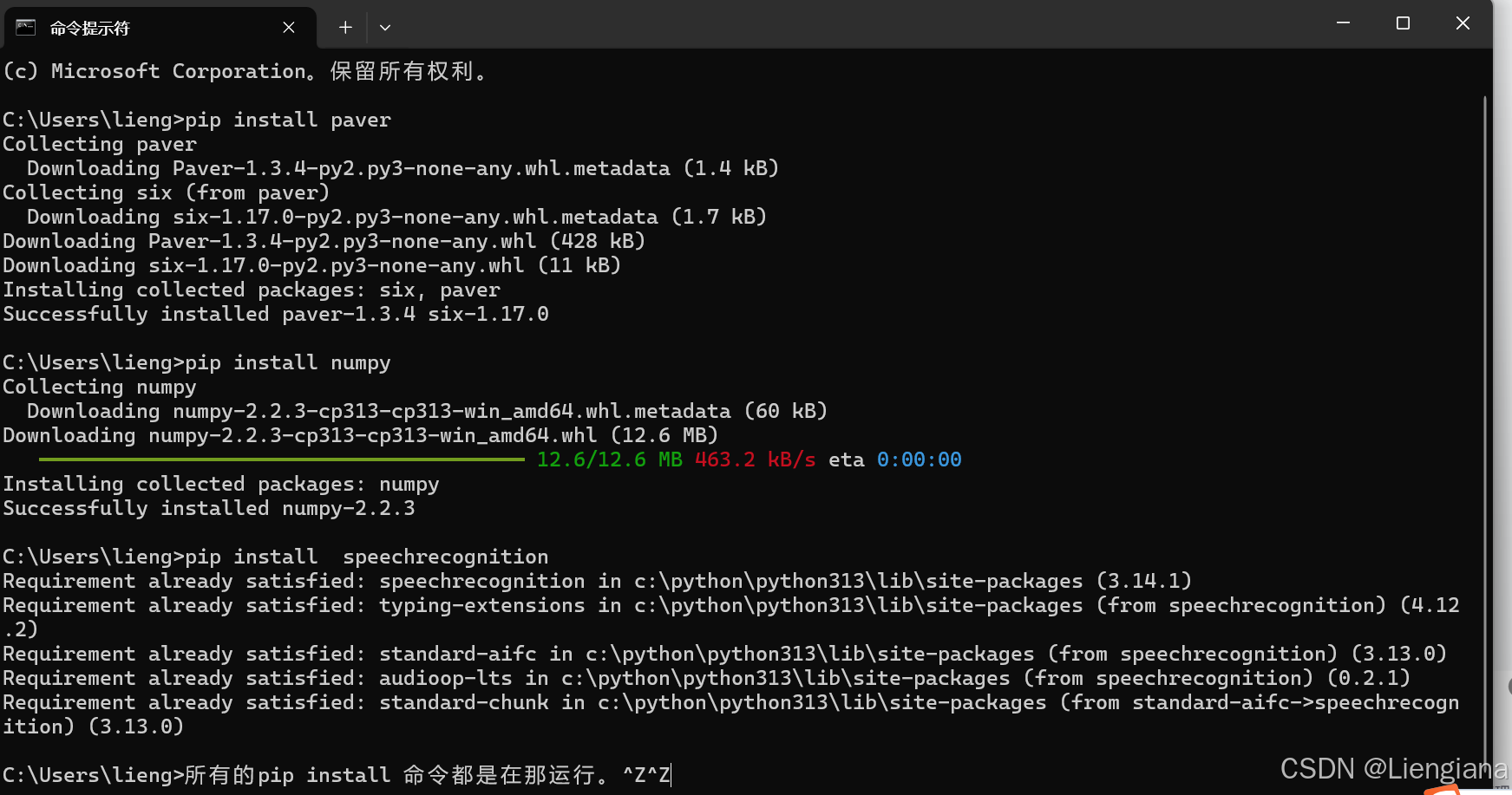Viewport: 1512px width, 795px height.
Task: Click the CSDN watermark text
Action: 1319,768
